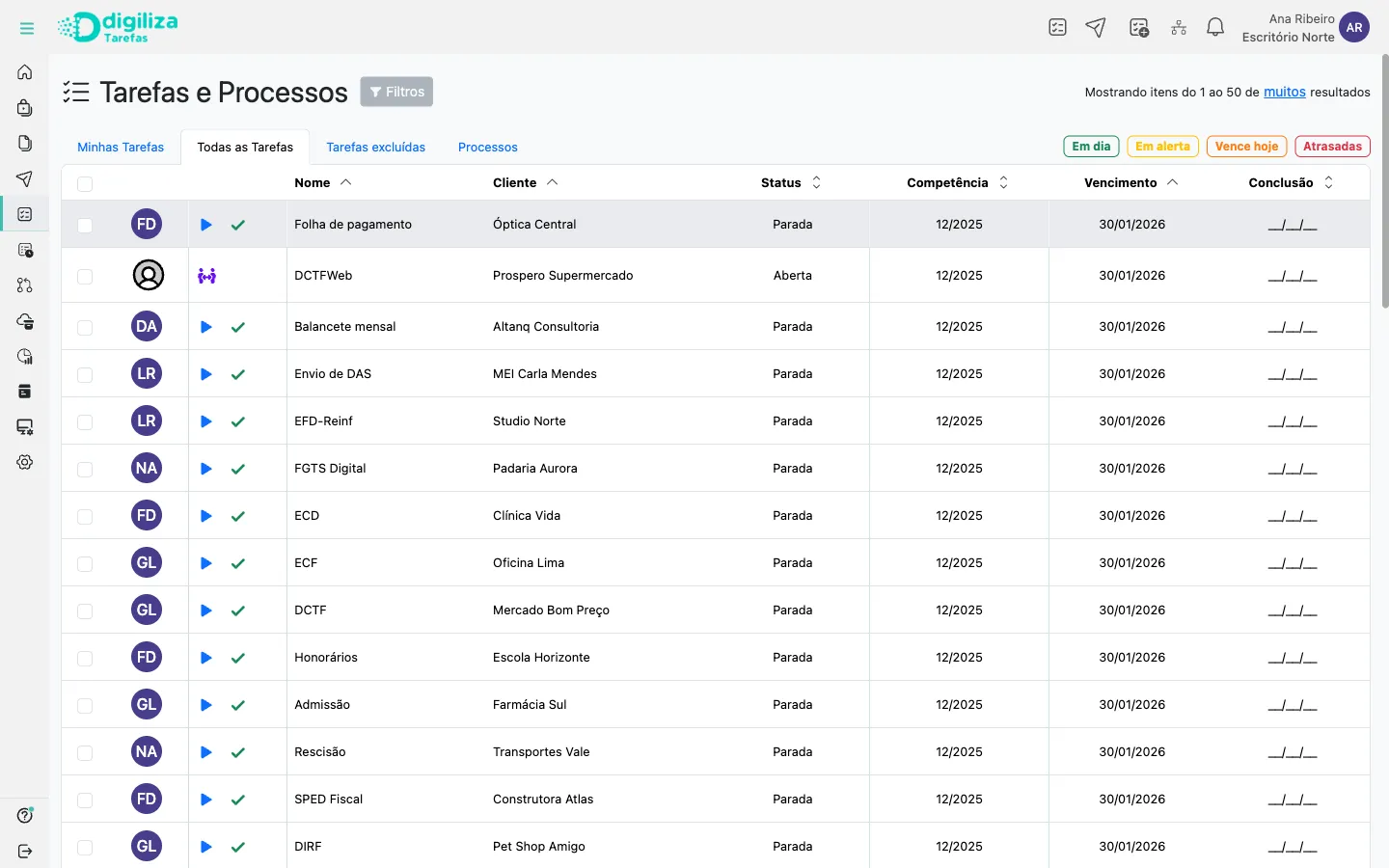The image size is (1389, 868).
Task: Check the ECD row checkbox
Action: pyautogui.click(x=85, y=516)
